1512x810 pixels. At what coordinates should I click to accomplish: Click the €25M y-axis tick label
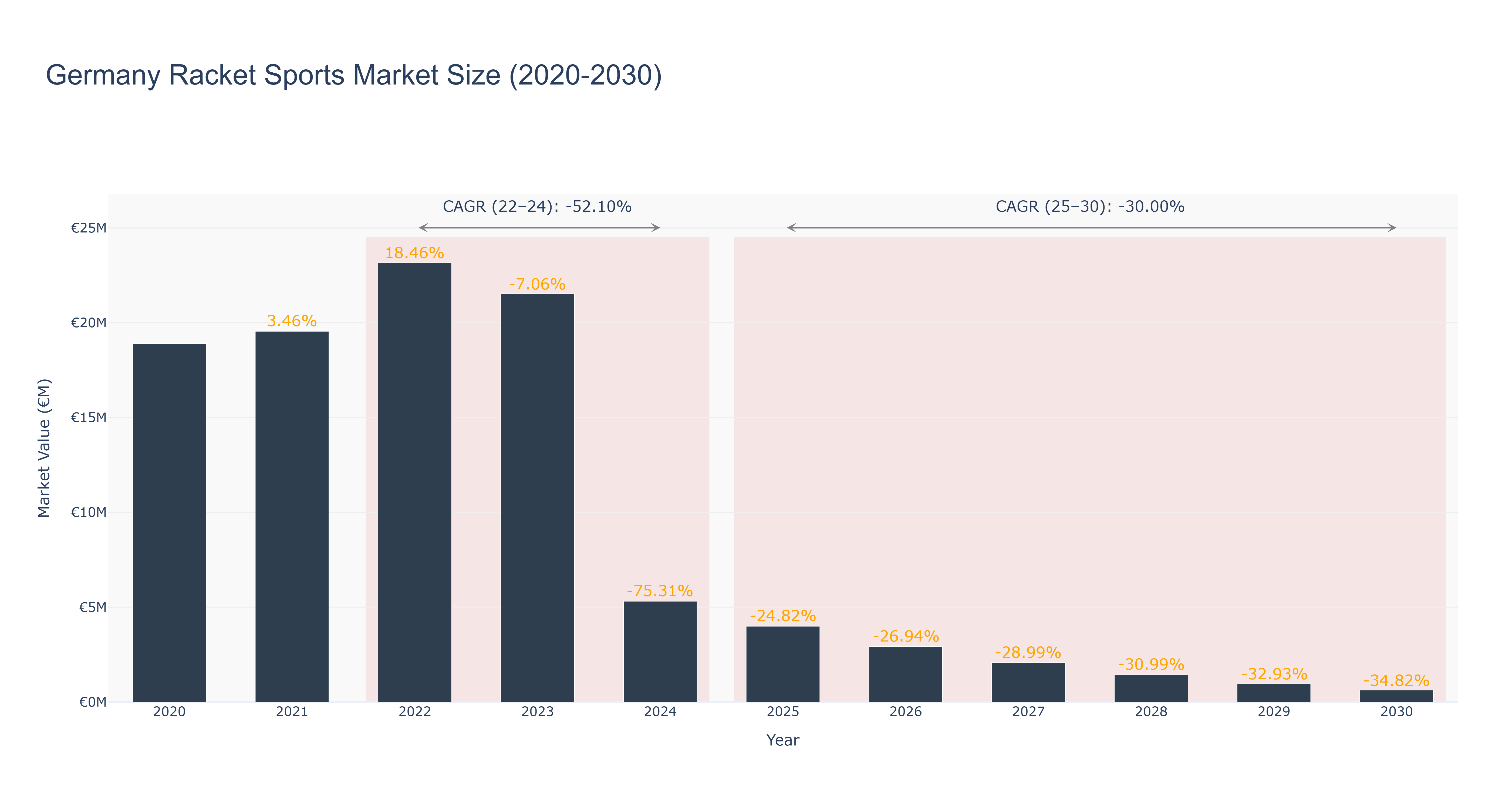pyautogui.click(x=89, y=228)
